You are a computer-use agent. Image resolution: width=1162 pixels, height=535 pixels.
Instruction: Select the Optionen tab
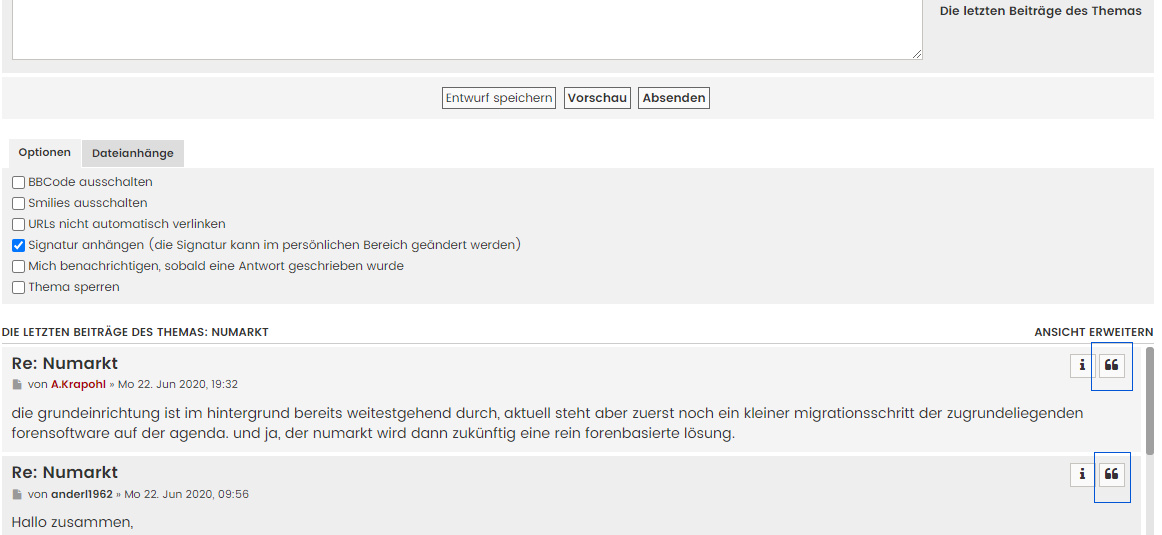(x=45, y=153)
